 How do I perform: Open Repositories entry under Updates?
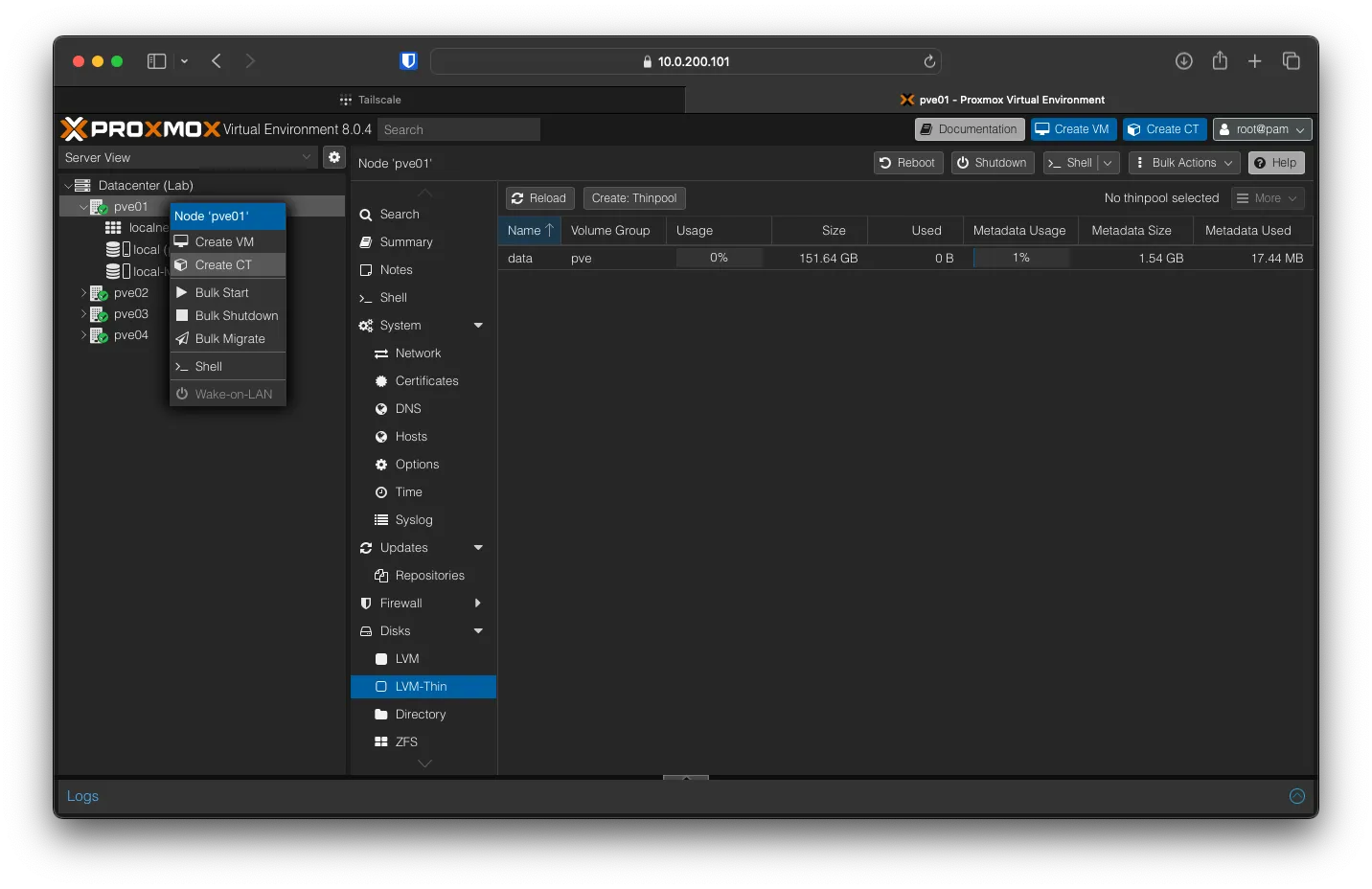coord(423,576)
